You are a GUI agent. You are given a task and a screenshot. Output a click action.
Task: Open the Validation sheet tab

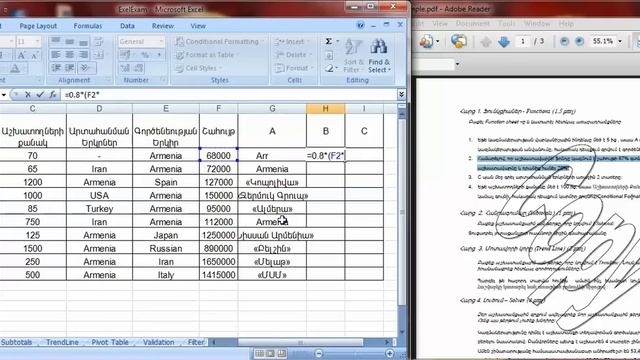158,342
